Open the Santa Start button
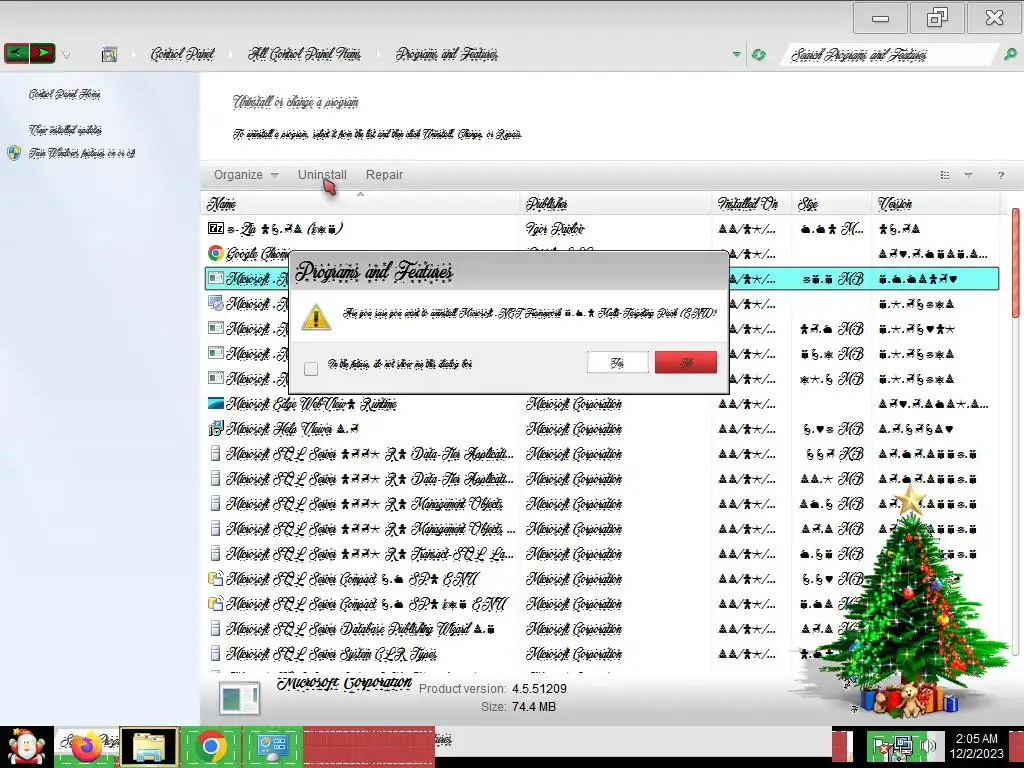This screenshot has width=1024, height=768. (x=27, y=747)
